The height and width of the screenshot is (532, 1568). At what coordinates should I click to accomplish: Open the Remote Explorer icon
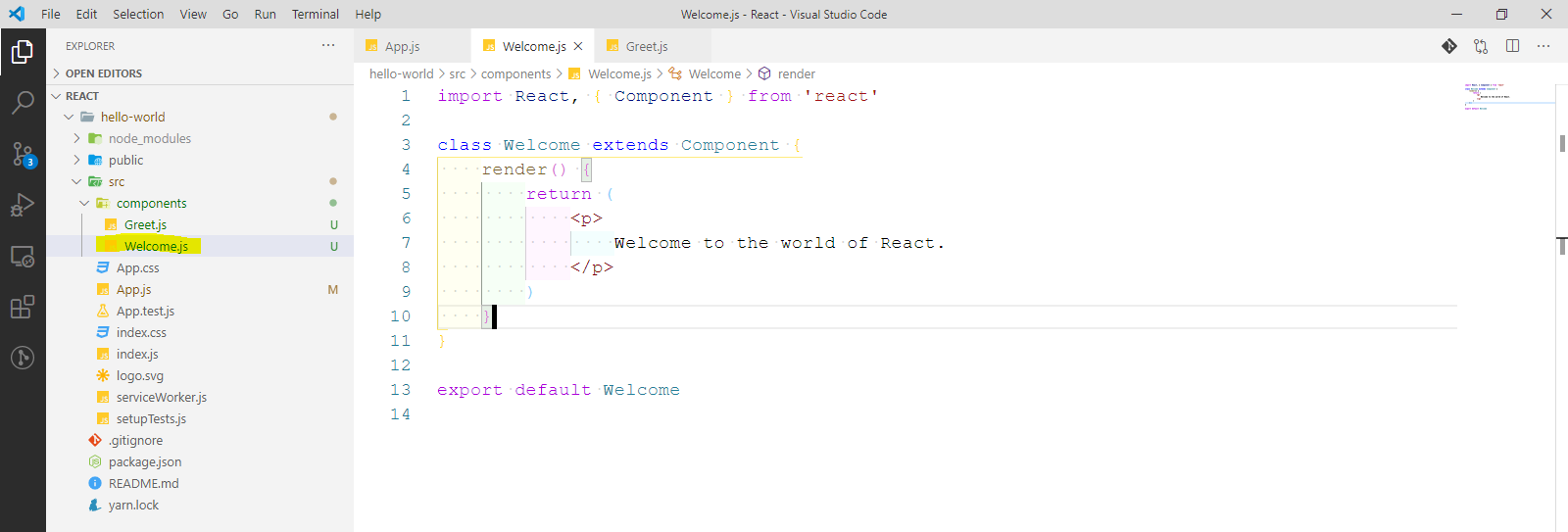click(x=23, y=257)
